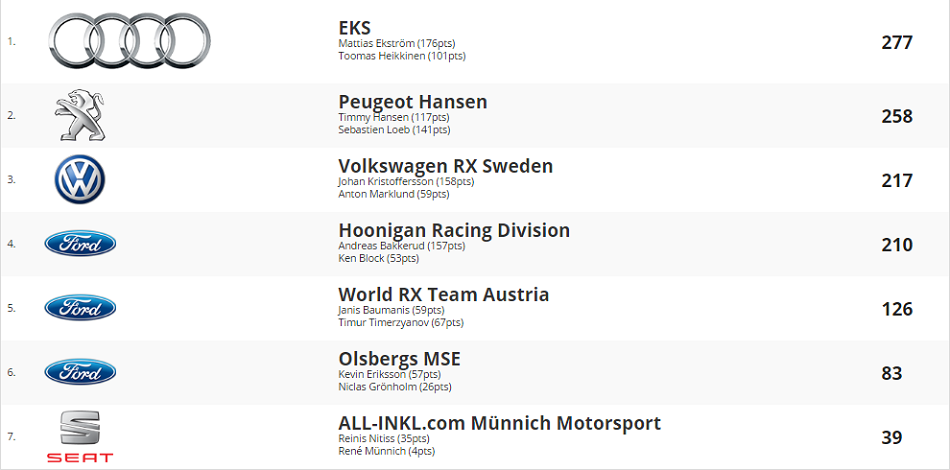Open Hoonigan Racing Division team name
Screen dimensions: 950x470
[x=454, y=231]
